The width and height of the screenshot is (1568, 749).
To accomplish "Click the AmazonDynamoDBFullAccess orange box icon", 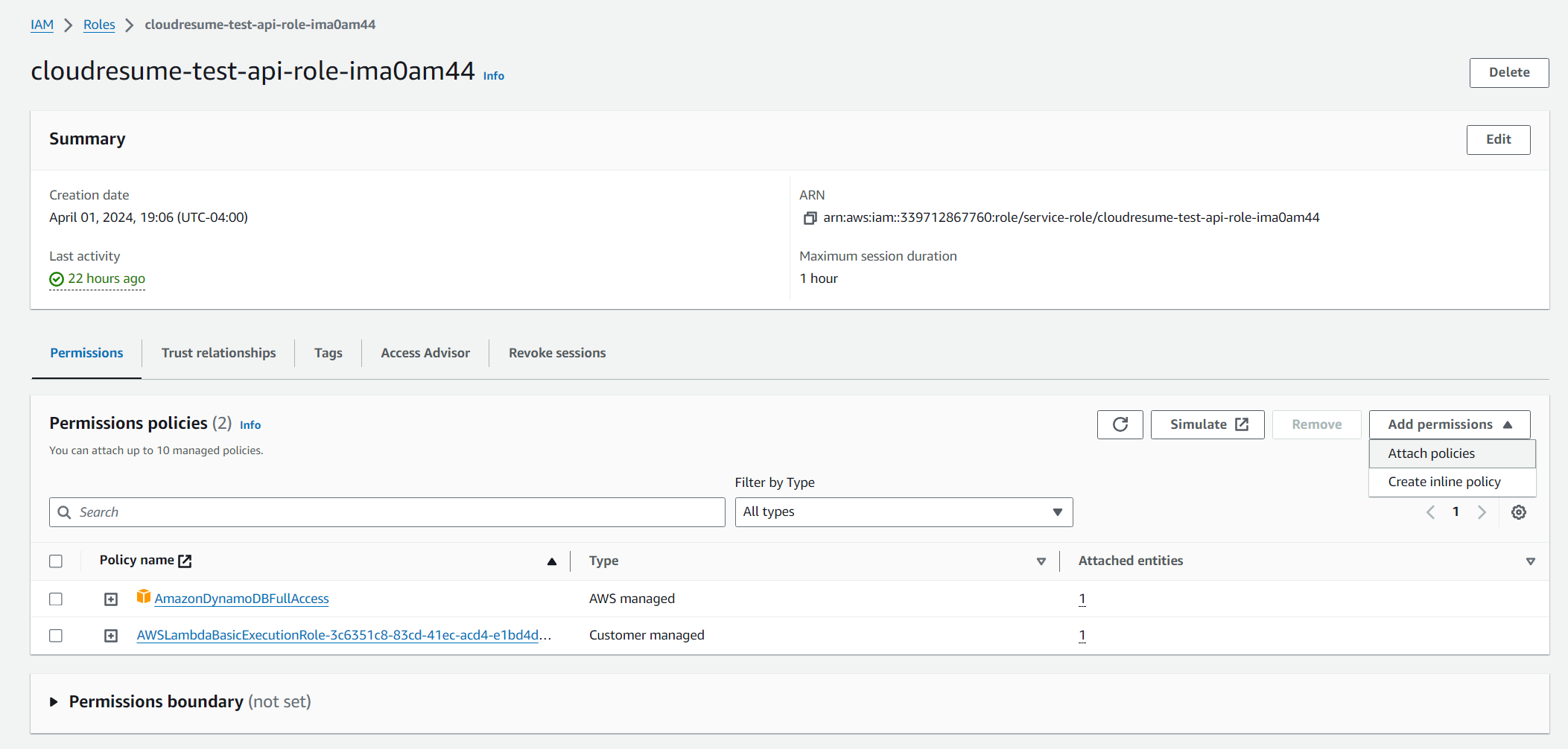I will (144, 596).
